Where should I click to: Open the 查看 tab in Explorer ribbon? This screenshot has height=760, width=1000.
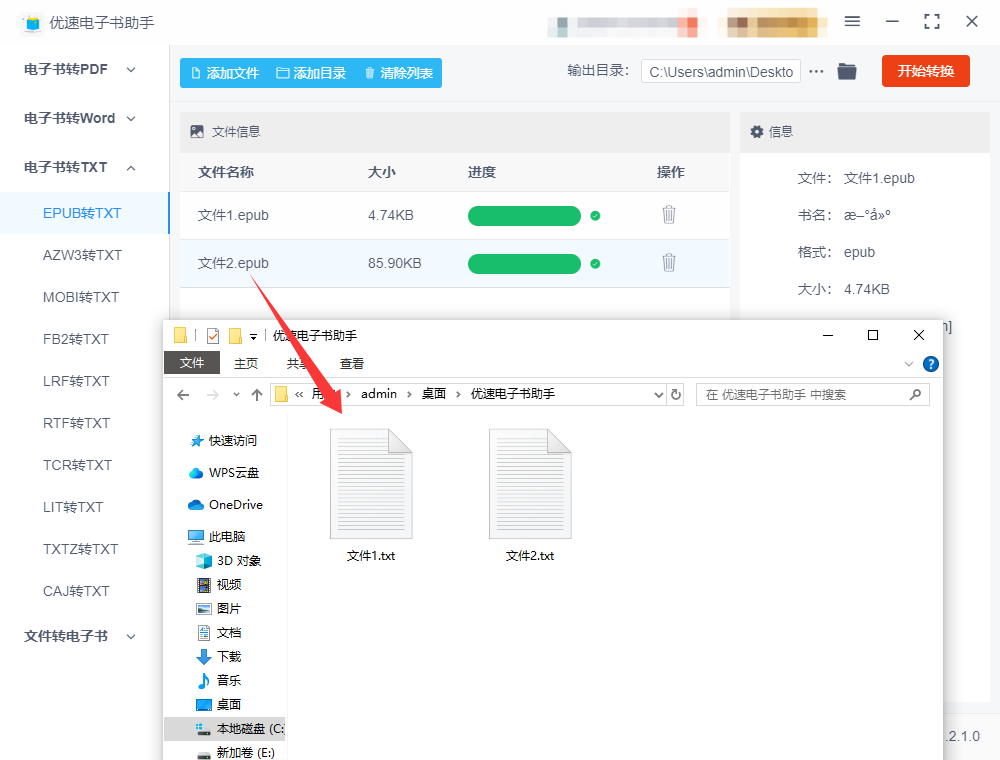(x=352, y=363)
